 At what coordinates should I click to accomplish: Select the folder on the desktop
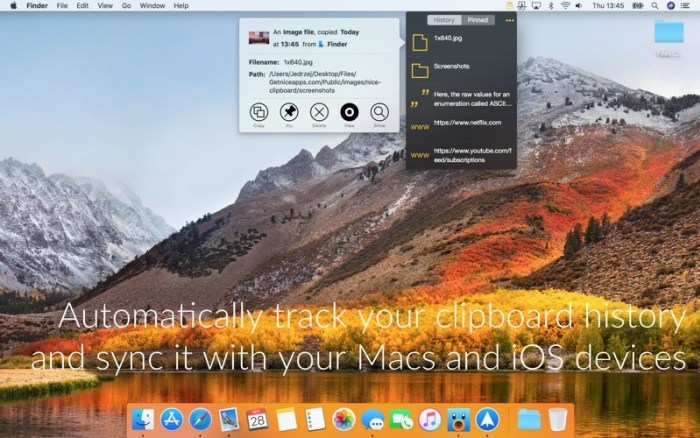pyautogui.click(x=669, y=31)
